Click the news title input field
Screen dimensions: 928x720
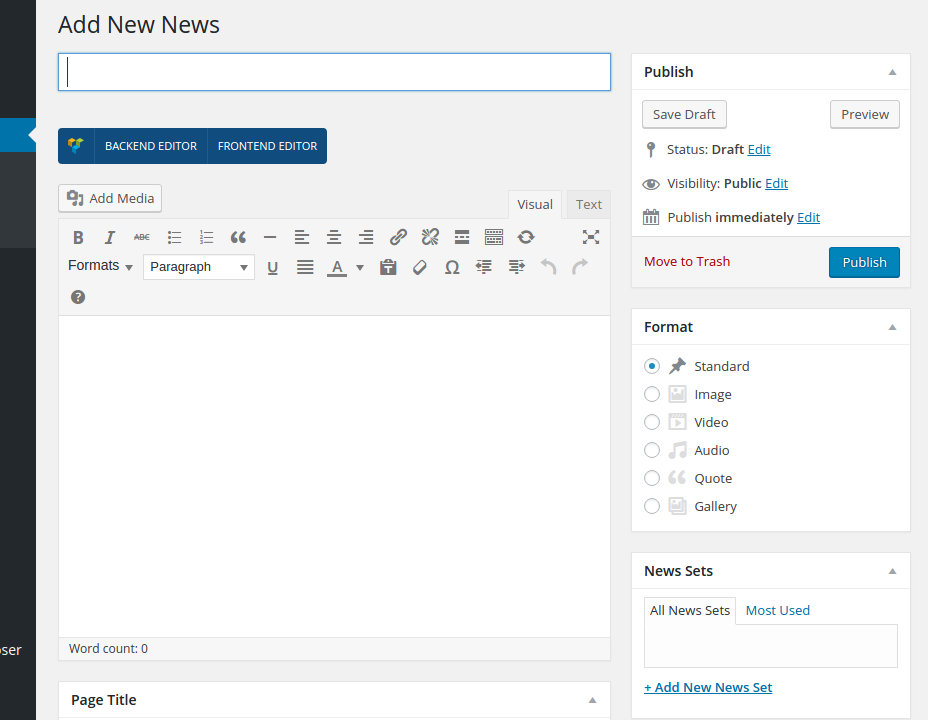pos(334,72)
